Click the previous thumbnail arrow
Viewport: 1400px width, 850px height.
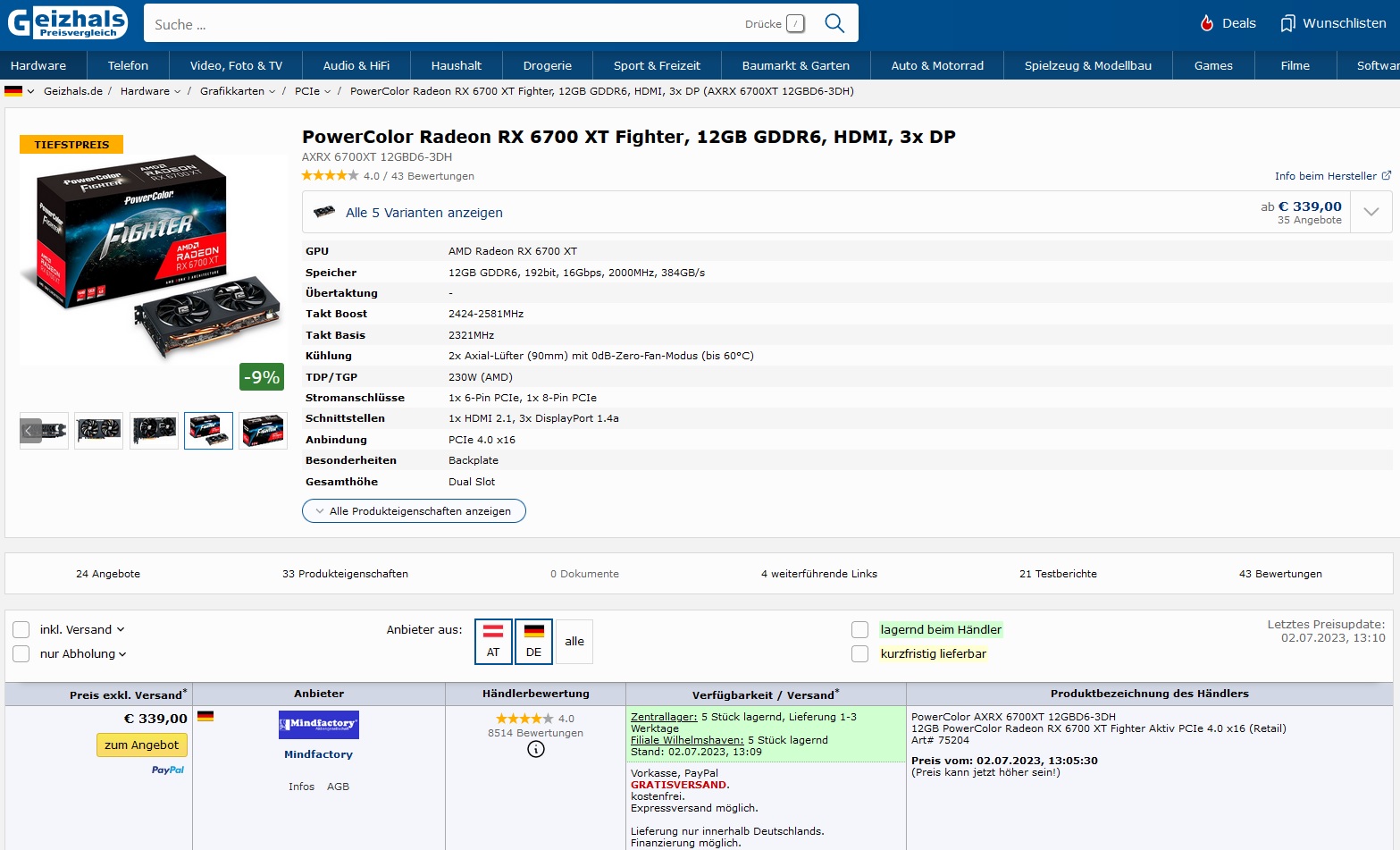29,431
